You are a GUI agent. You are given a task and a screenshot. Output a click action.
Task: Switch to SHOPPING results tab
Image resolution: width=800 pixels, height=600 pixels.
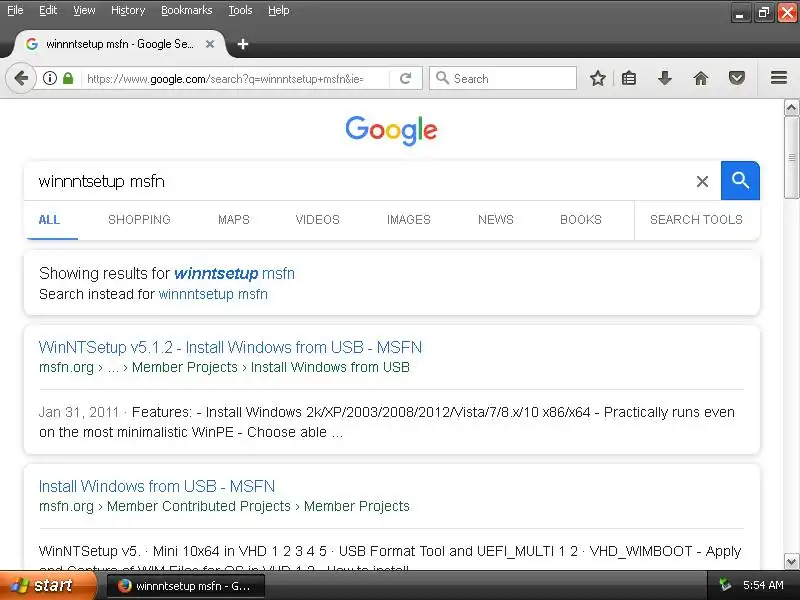click(x=139, y=220)
